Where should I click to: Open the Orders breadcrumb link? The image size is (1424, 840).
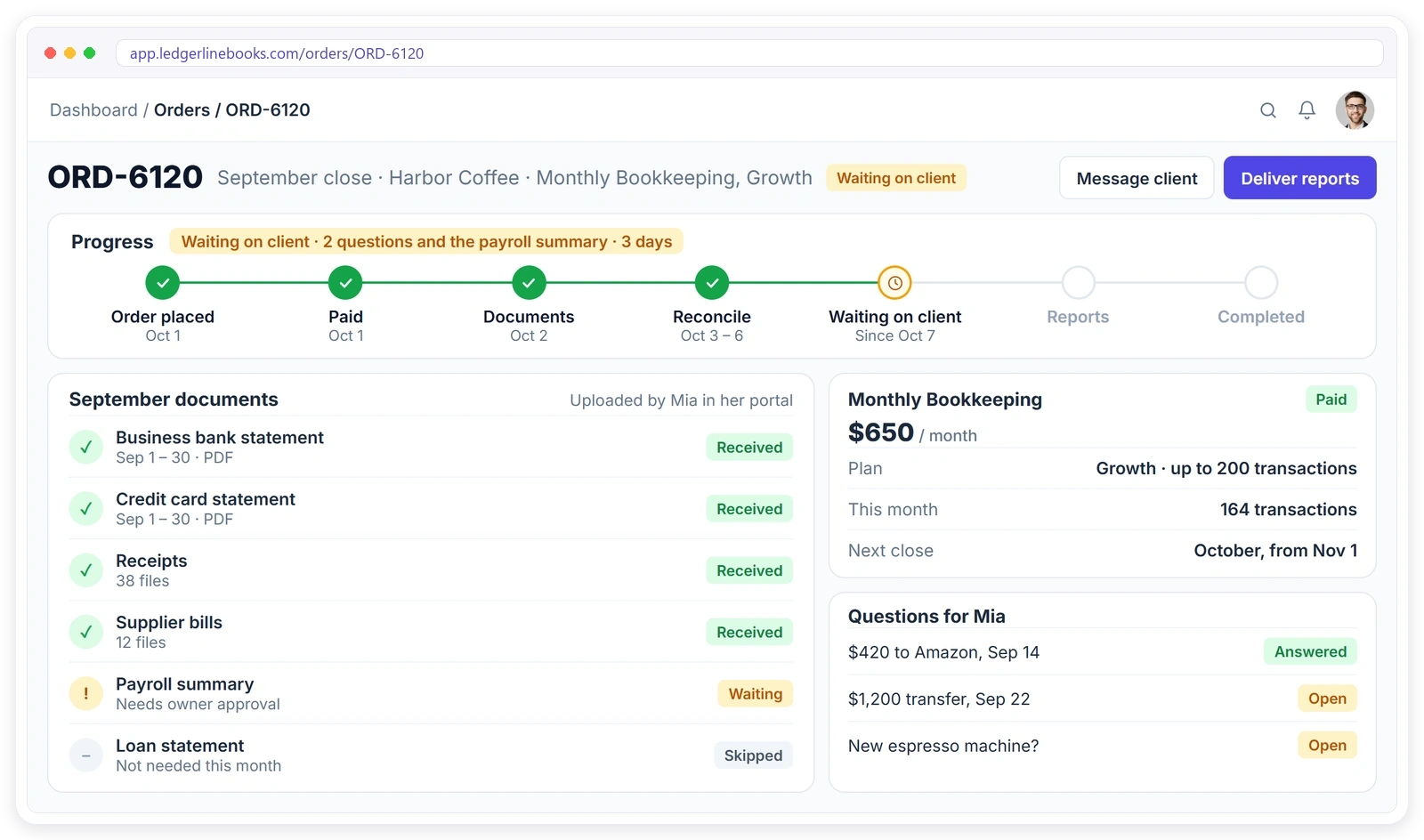[182, 110]
